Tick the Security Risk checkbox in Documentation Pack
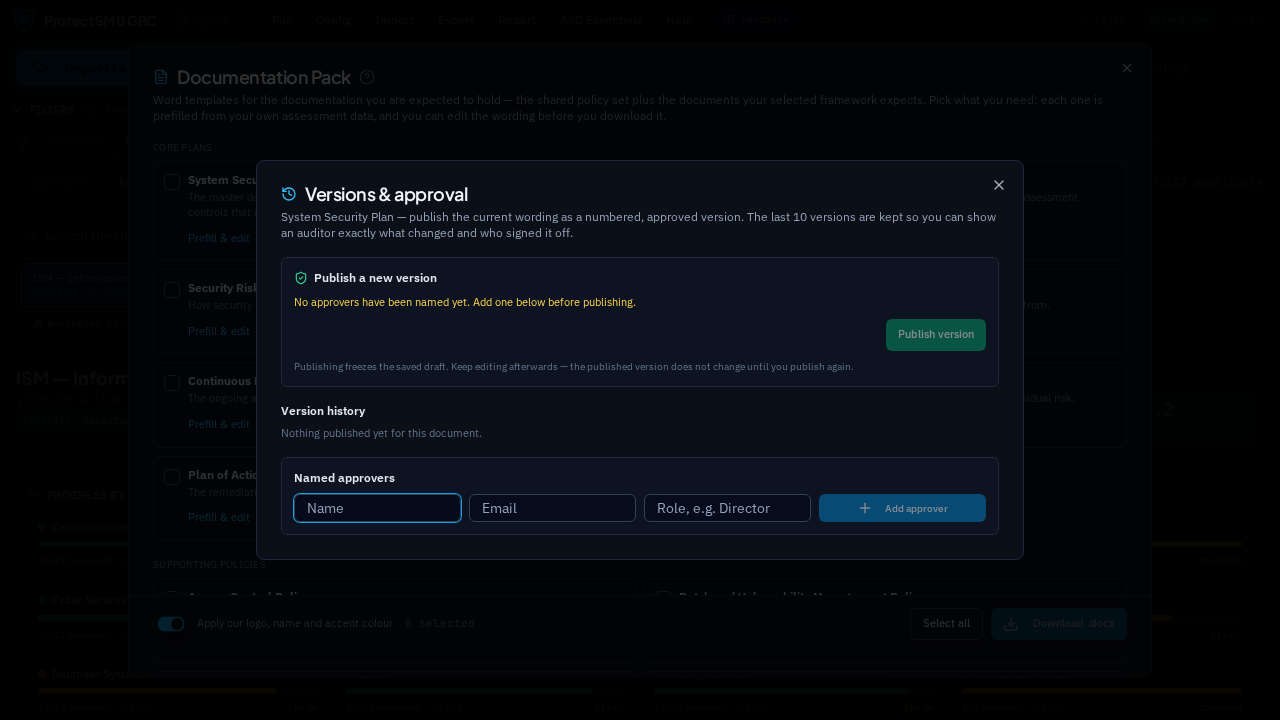 tap(172, 289)
